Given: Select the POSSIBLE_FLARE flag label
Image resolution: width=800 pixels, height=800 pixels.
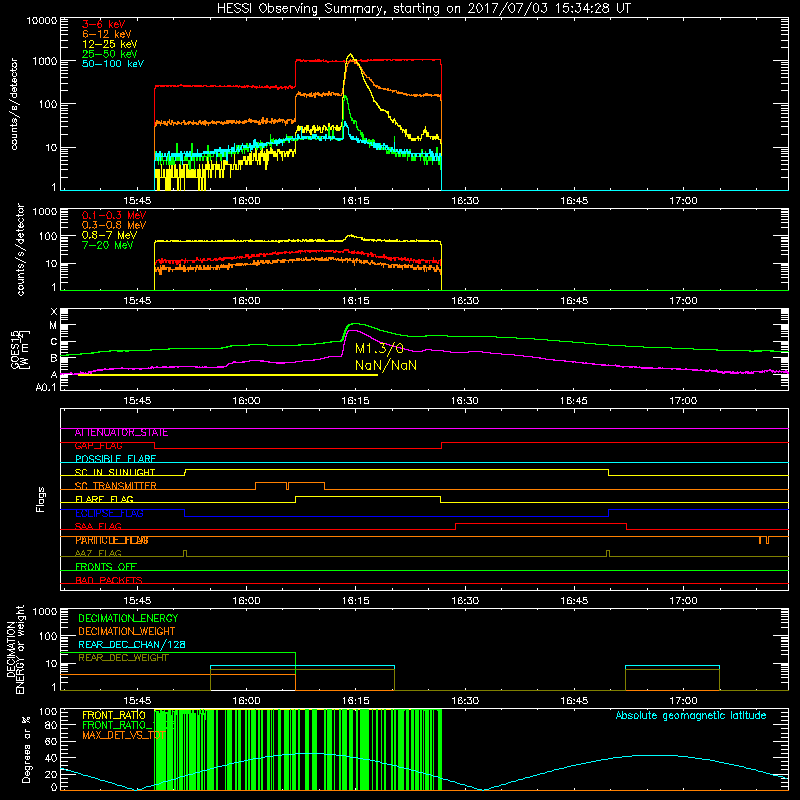Looking at the screenshot, I should tap(115, 459).
